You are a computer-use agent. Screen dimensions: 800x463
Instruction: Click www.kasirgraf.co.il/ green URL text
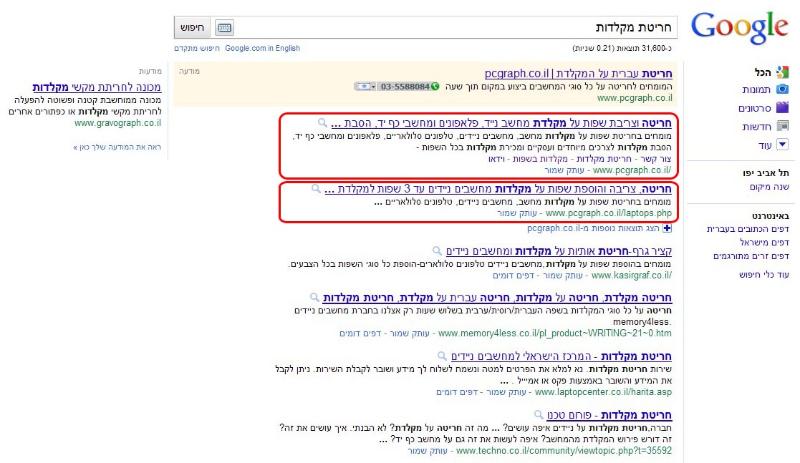pyautogui.click(x=632, y=275)
